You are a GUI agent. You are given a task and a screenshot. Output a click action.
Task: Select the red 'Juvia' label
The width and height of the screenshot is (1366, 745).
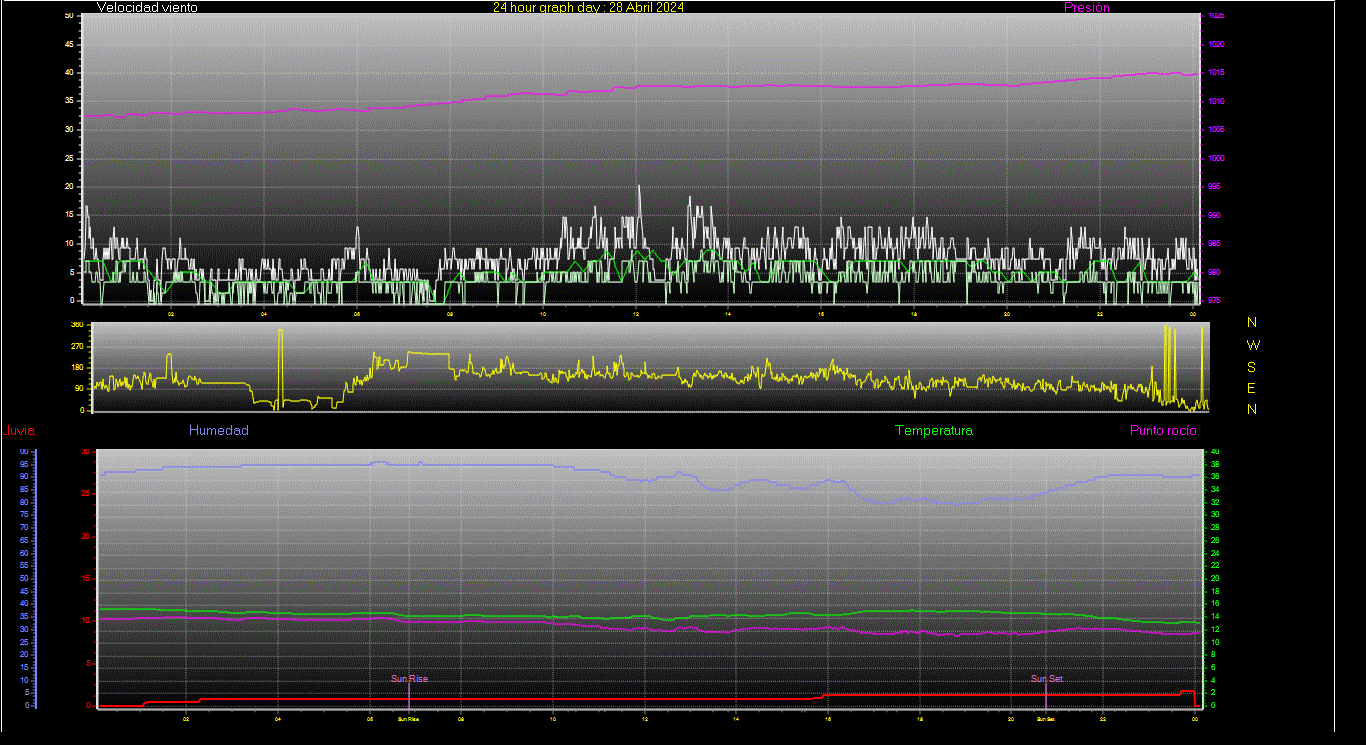20,431
